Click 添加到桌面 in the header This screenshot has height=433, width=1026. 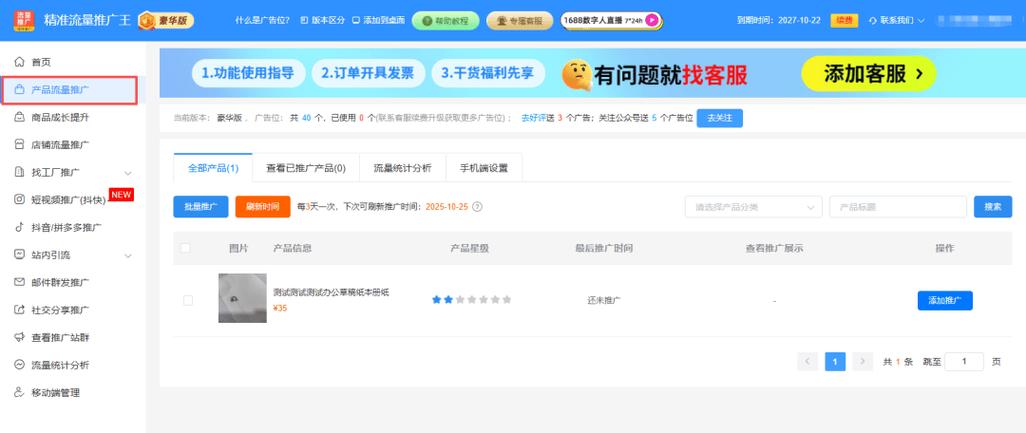(x=378, y=20)
